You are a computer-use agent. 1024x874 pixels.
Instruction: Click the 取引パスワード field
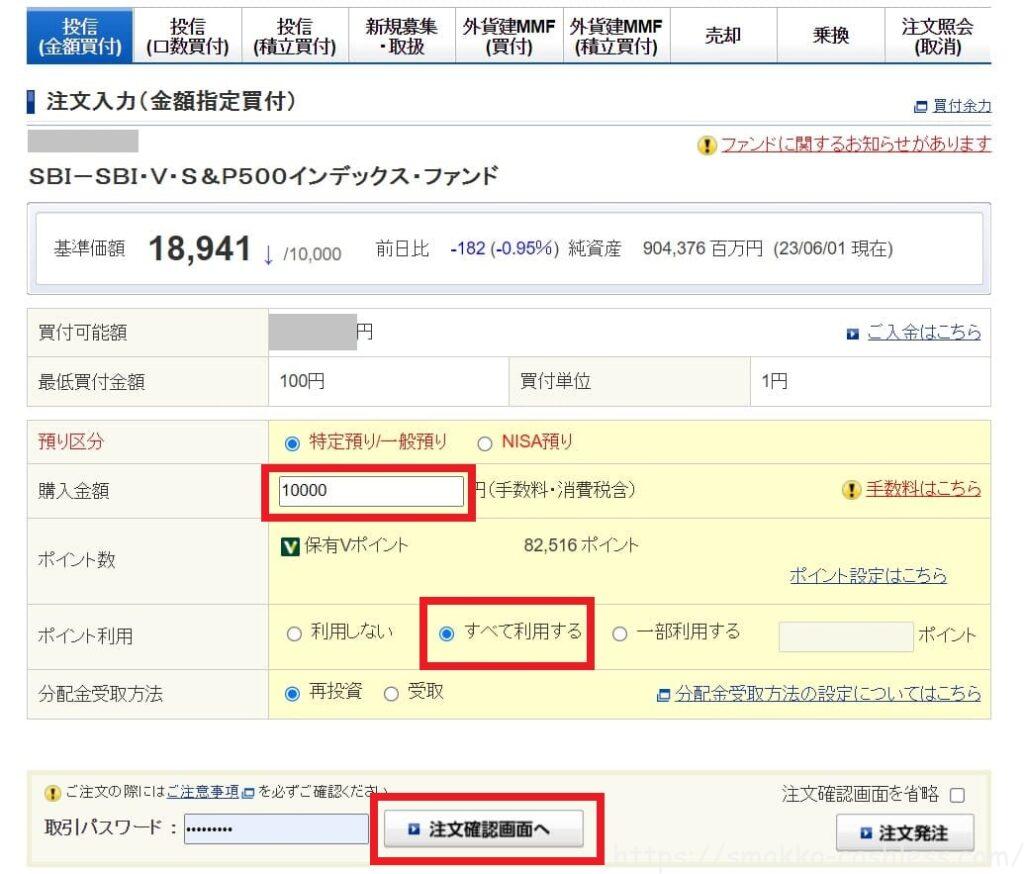[276, 830]
